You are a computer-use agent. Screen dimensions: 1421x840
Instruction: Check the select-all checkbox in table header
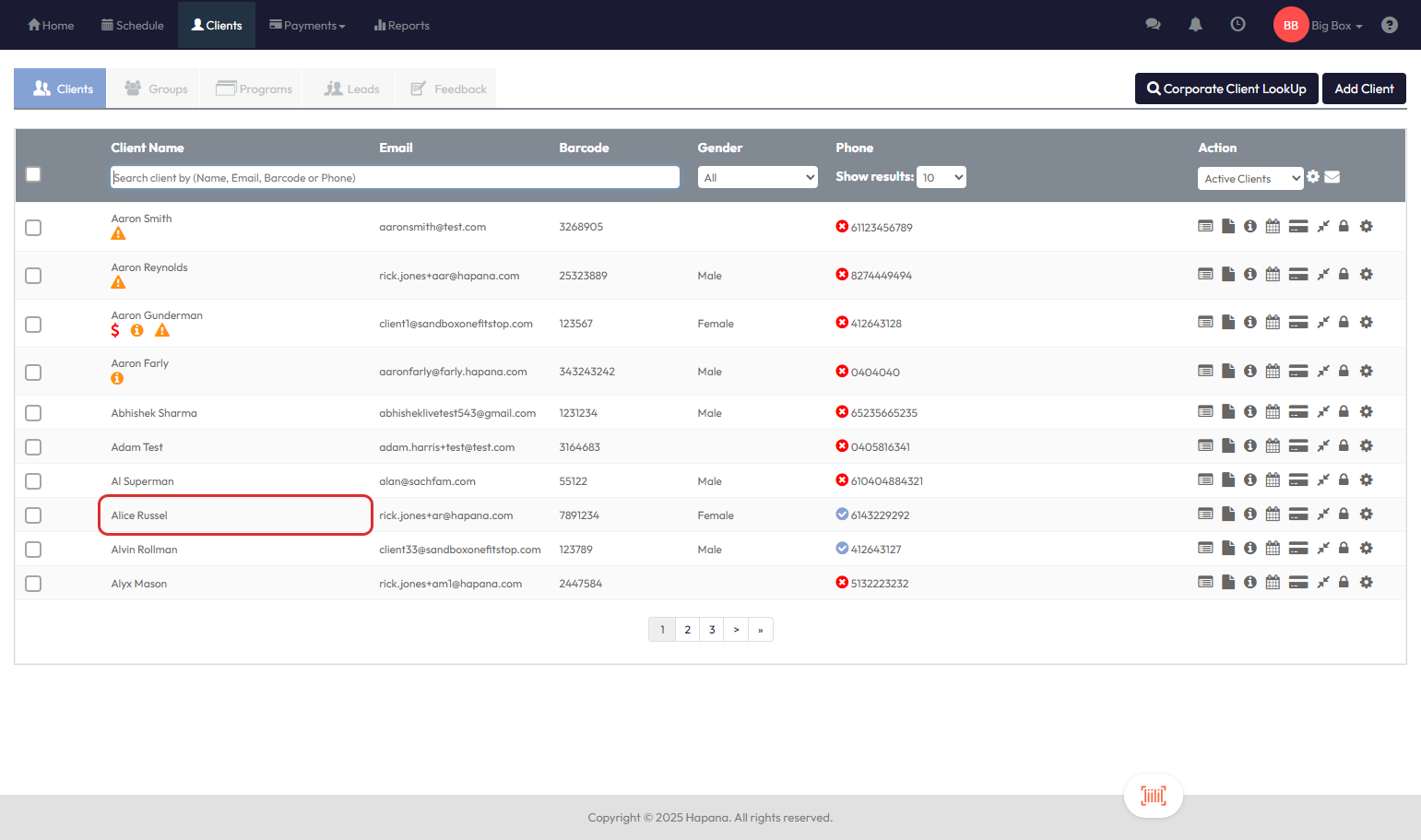[x=33, y=174]
